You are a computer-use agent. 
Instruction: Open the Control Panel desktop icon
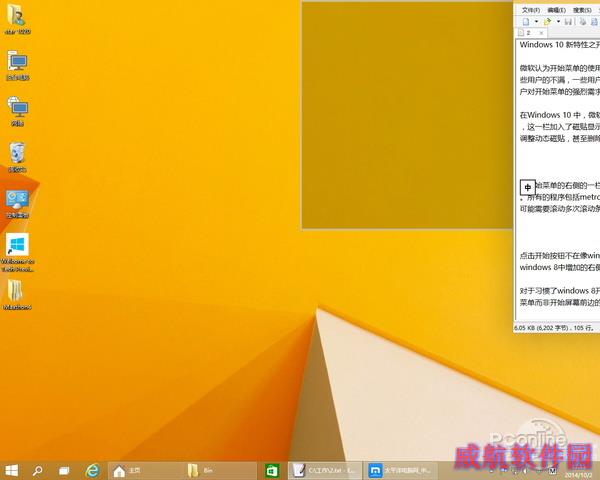[17, 200]
